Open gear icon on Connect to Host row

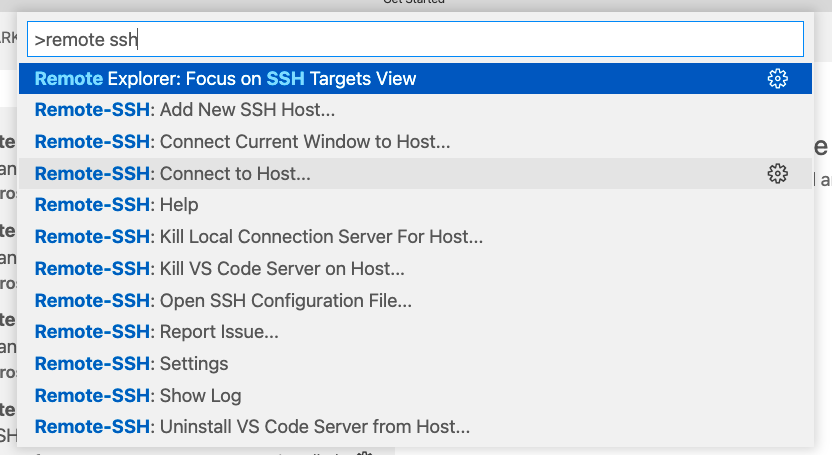[x=777, y=173]
